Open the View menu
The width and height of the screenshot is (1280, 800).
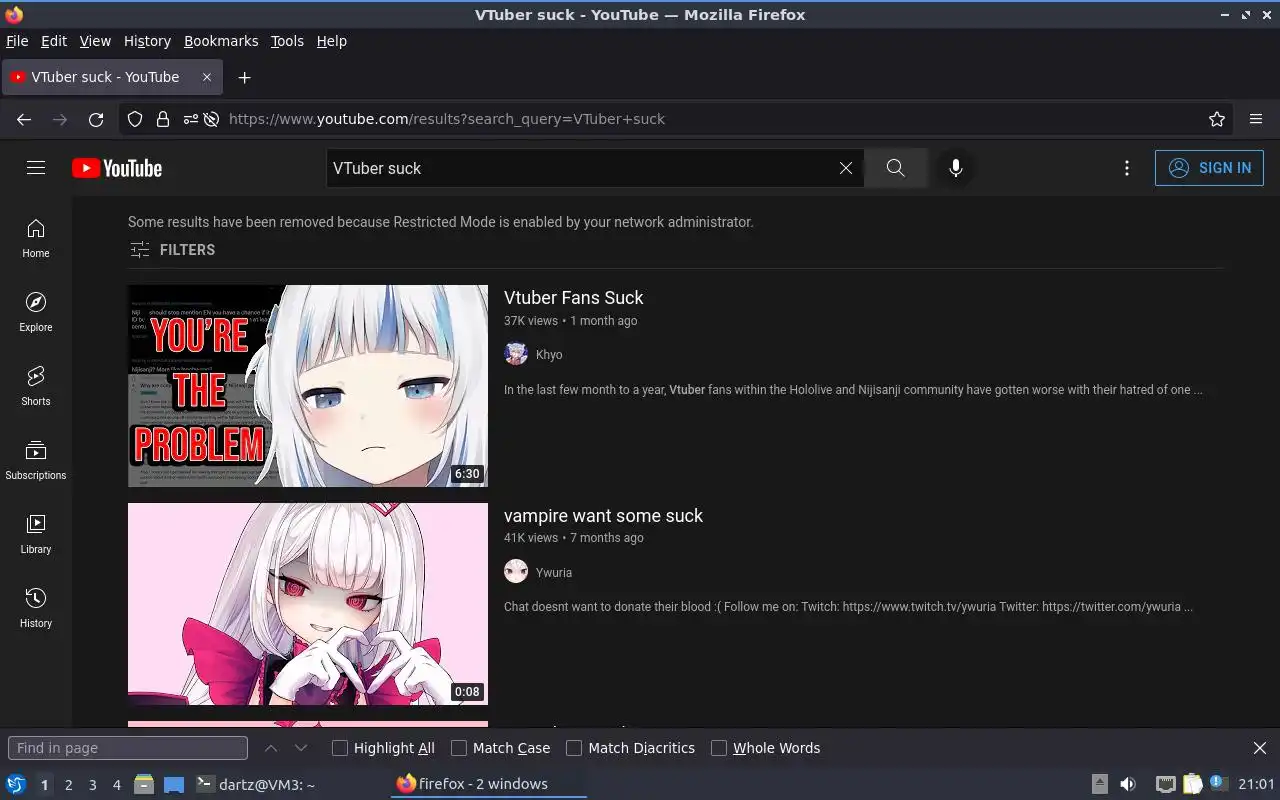(95, 41)
